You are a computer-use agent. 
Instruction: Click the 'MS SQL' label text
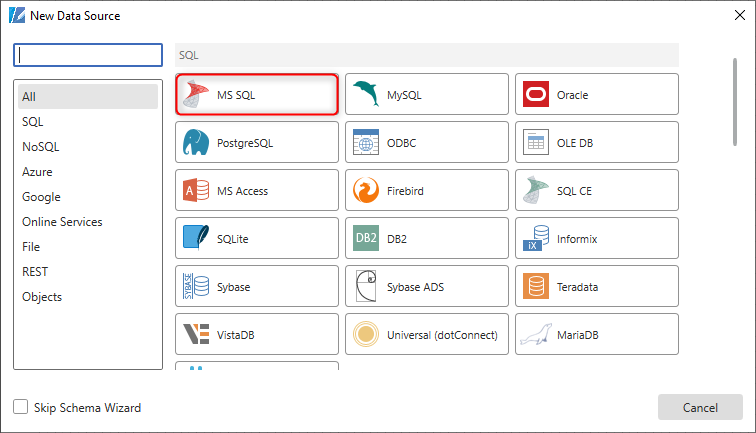pos(236,95)
